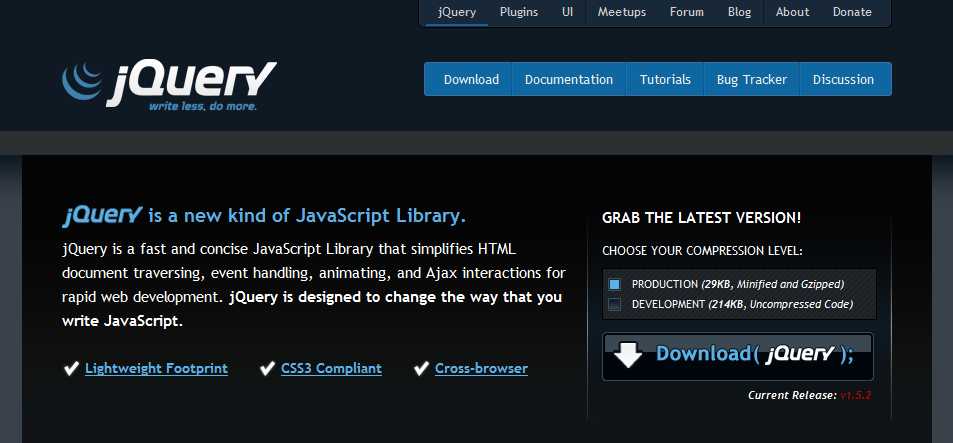
Task: Open the Blog link
Action: pyautogui.click(x=739, y=12)
